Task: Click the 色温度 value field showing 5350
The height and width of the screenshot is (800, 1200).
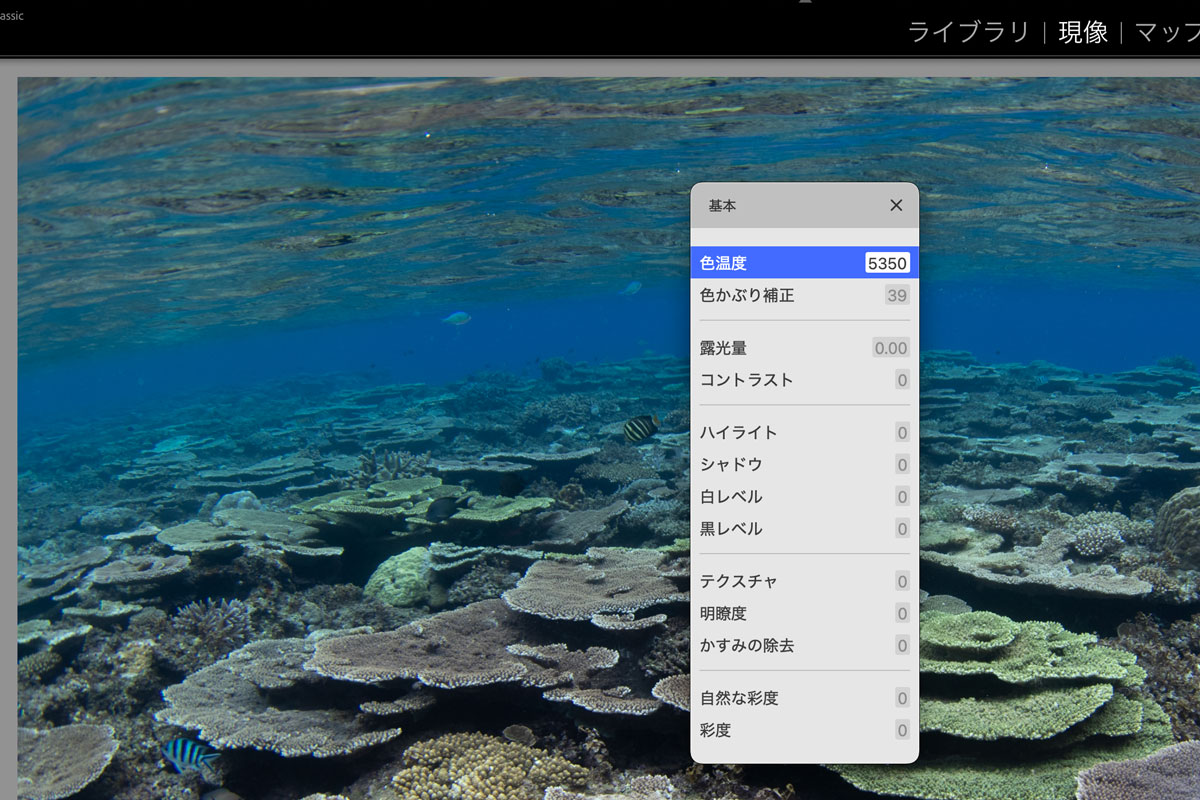Action: click(887, 264)
